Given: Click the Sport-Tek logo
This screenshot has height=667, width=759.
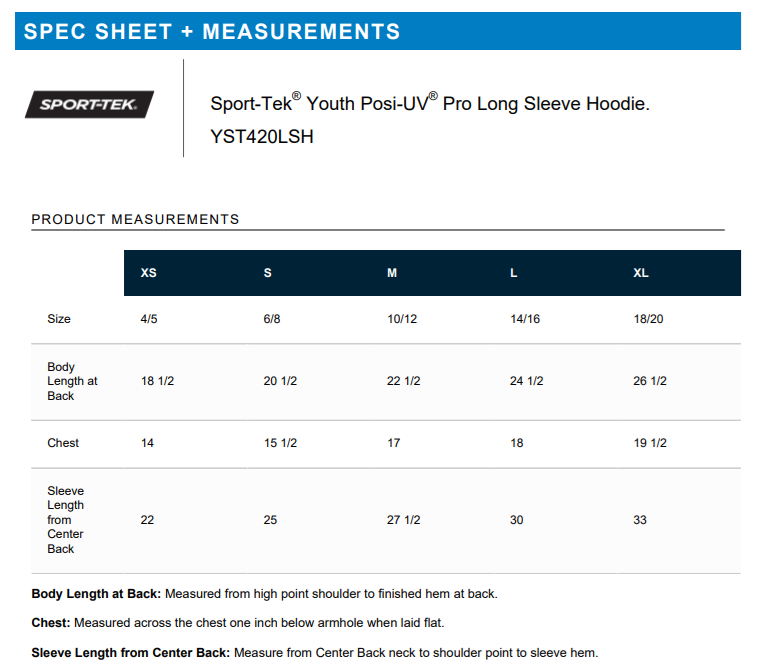Looking at the screenshot, I should click(89, 104).
